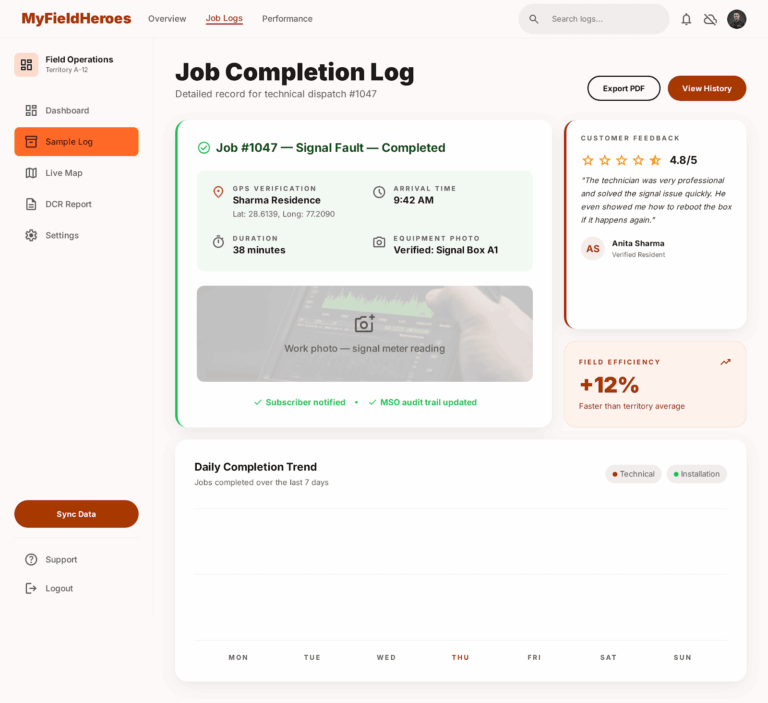
Task: Click the Subscriber notified checkmark
Action: point(258,402)
